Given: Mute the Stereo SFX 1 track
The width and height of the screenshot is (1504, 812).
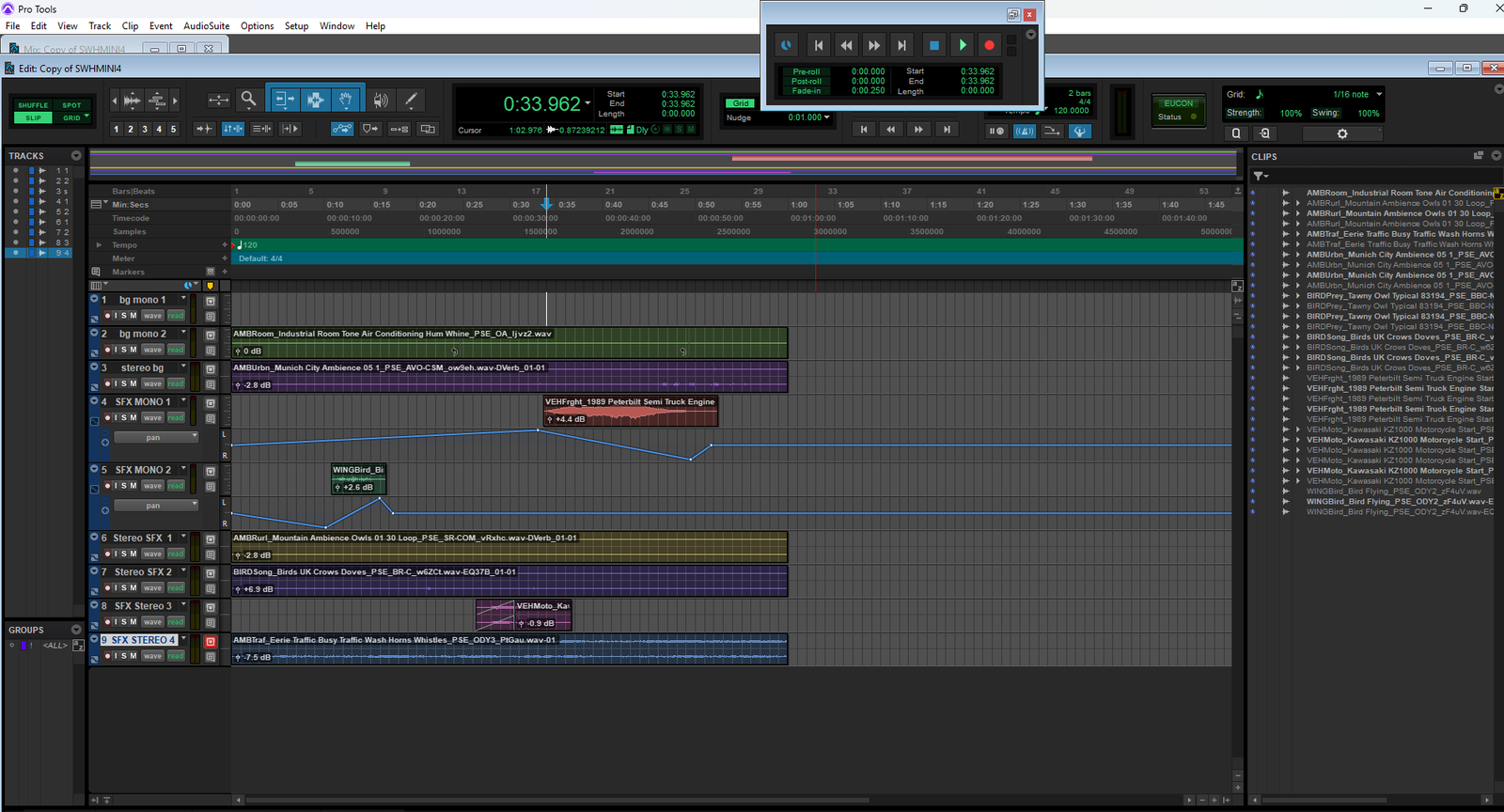Looking at the screenshot, I should point(133,554).
